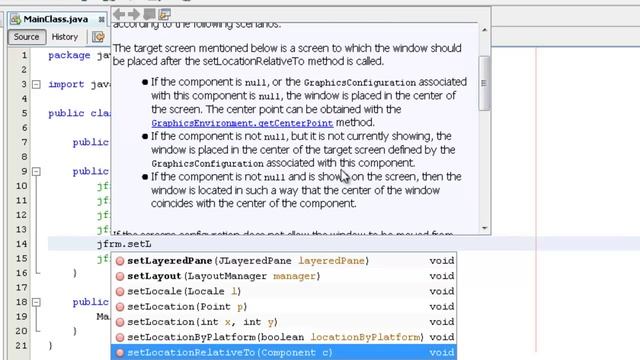
Task: Choose setLayout(LayoutManager manager) completion
Action: pos(284,276)
